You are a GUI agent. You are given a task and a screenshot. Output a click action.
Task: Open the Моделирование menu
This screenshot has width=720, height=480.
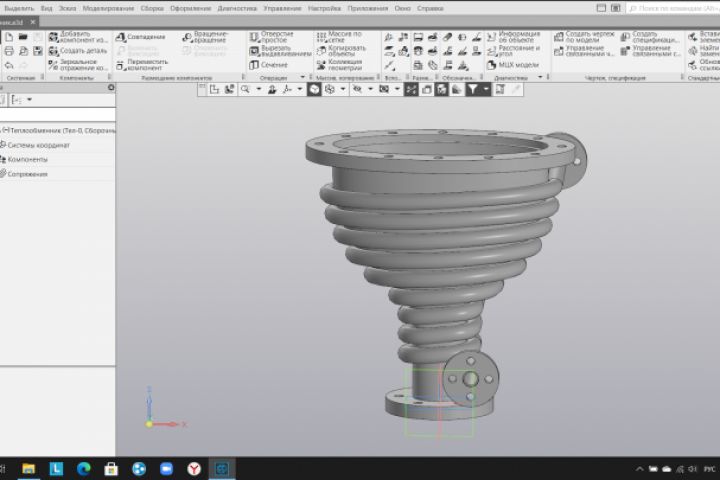108,8
